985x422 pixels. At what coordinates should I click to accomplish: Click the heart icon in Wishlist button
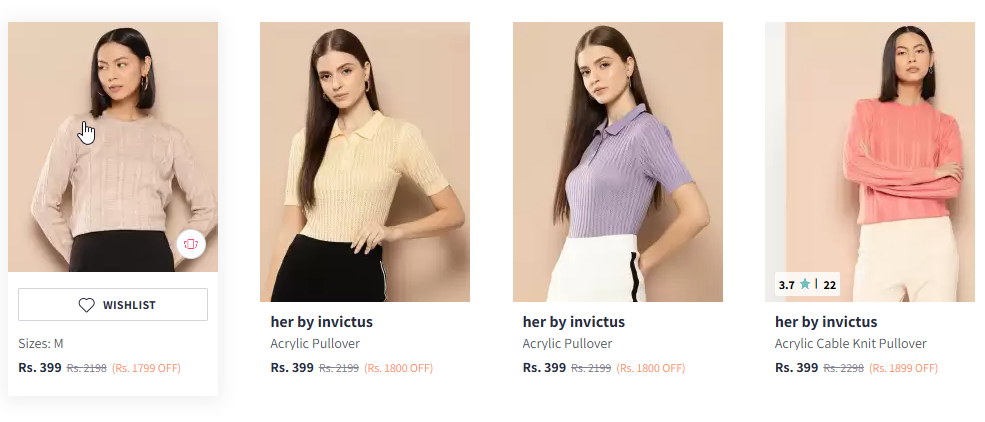87,305
